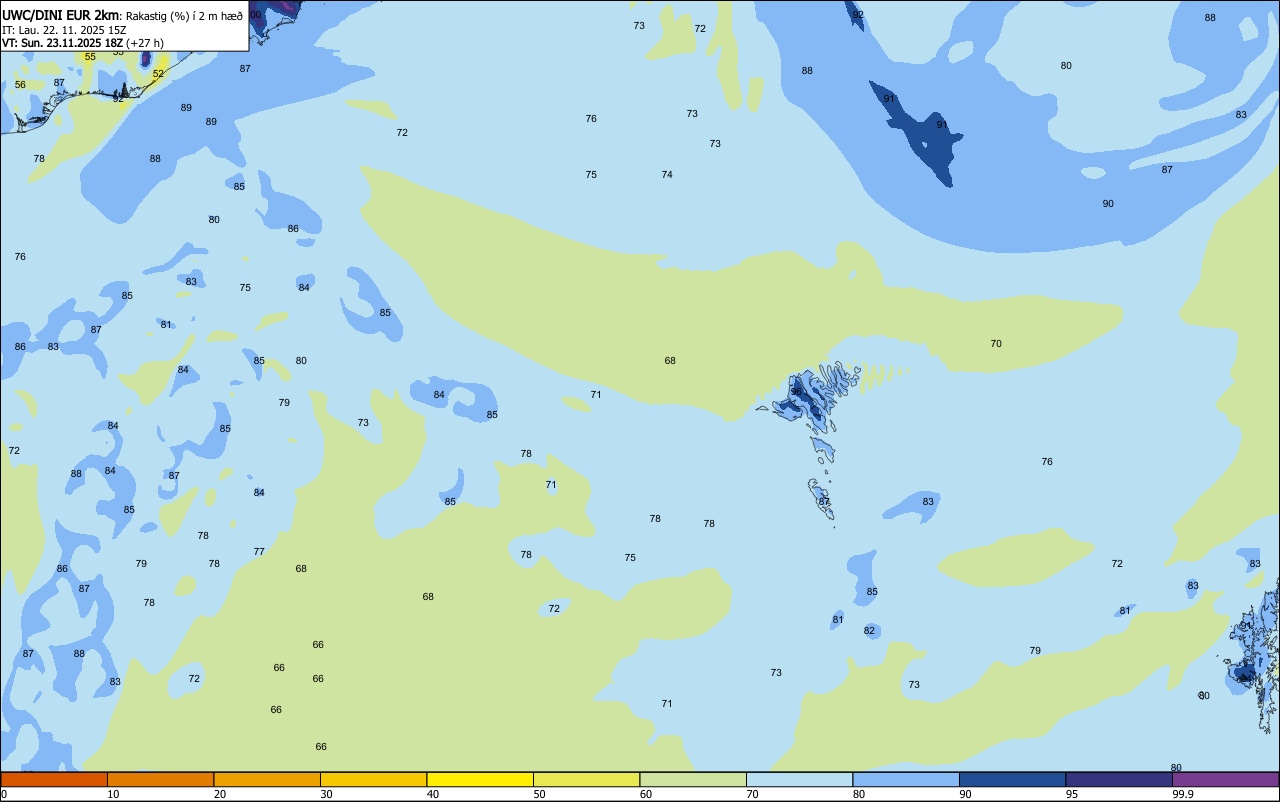The width and height of the screenshot is (1280, 802).
Task: Click the "Rakastig (%) í 2 m hæð" label
Action: [x=184, y=16]
